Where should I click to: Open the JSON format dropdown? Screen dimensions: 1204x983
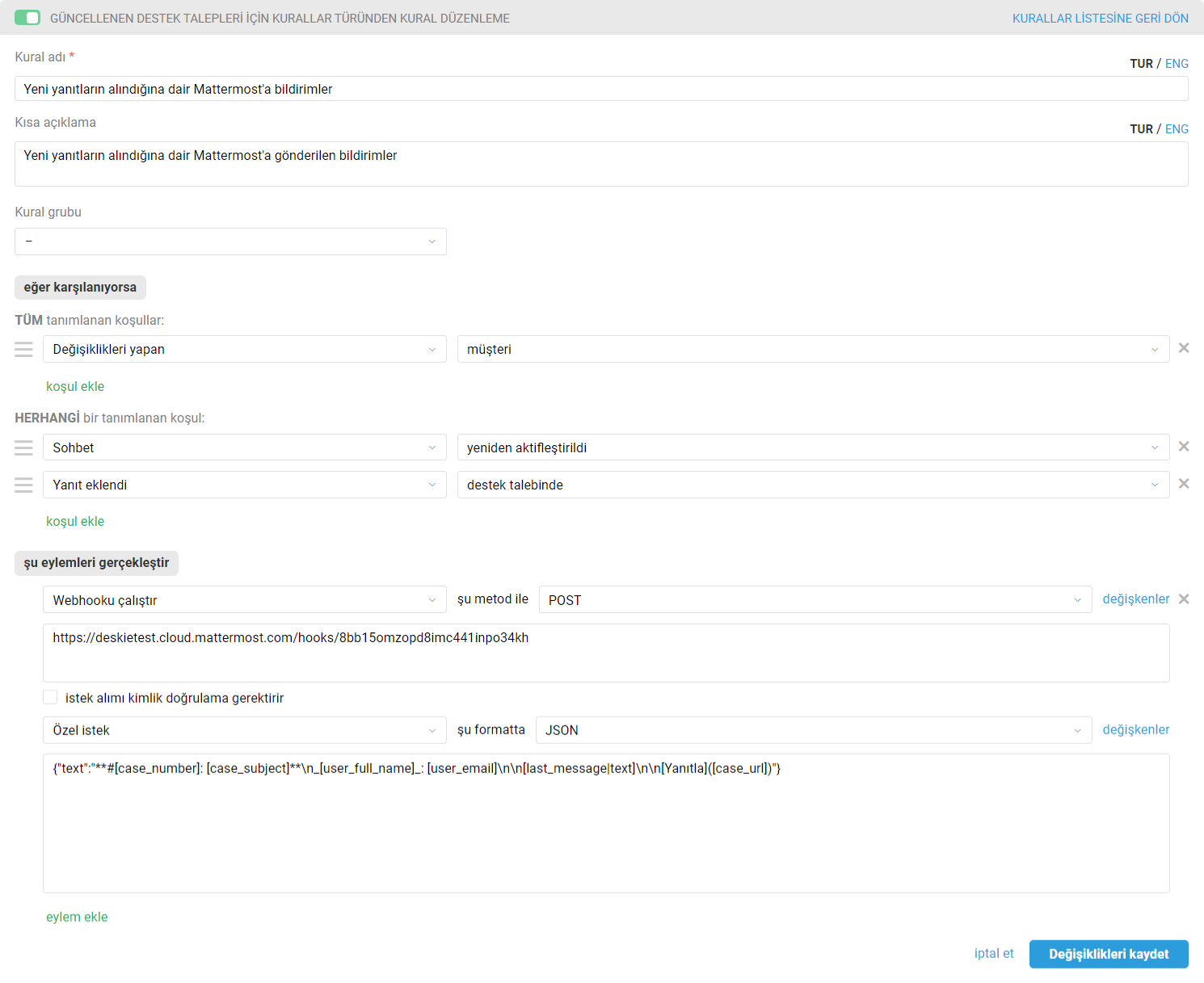pos(814,730)
